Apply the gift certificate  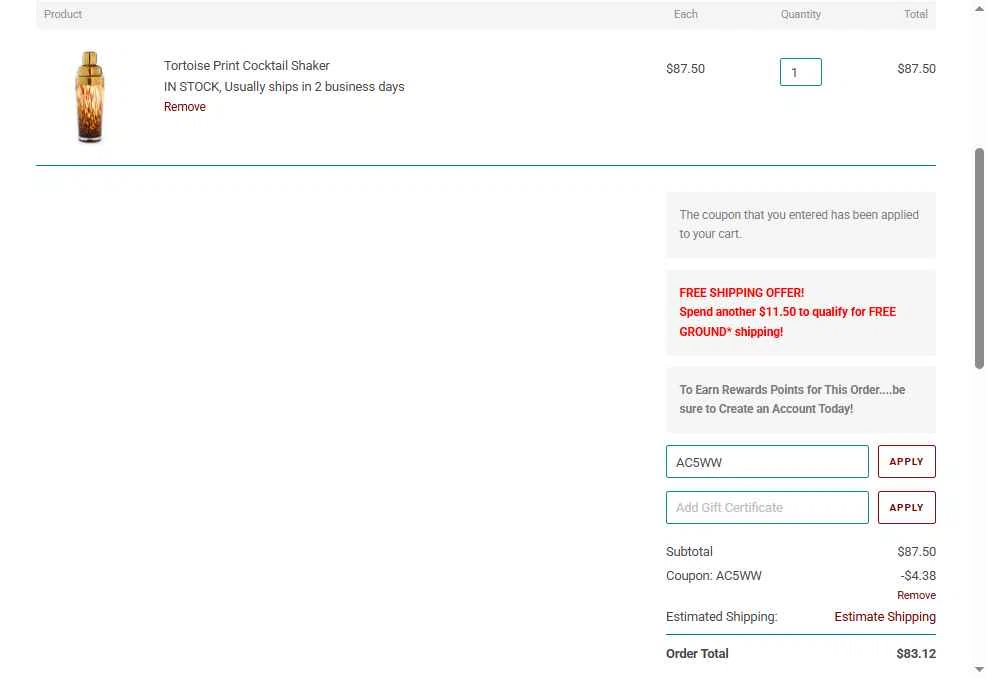tap(906, 508)
